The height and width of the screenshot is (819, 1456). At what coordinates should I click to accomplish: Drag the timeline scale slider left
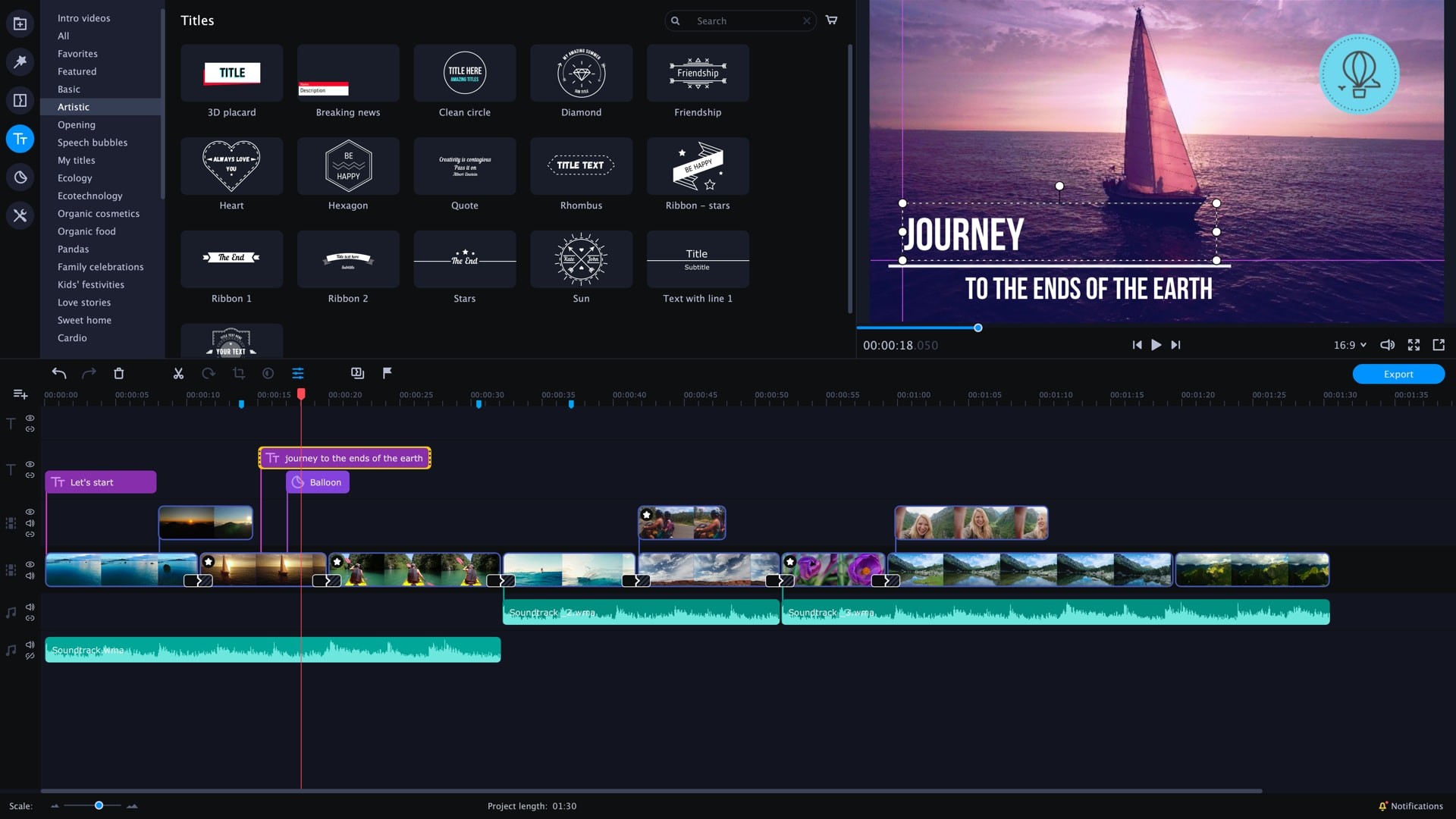(x=99, y=805)
